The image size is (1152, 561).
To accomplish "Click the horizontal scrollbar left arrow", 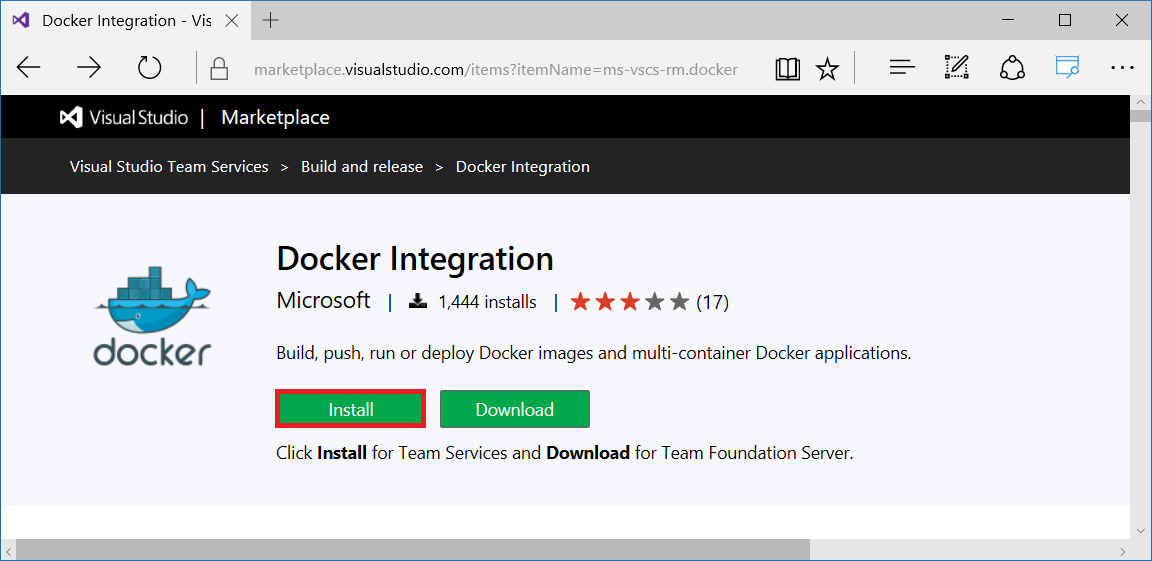I will click(9, 551).
